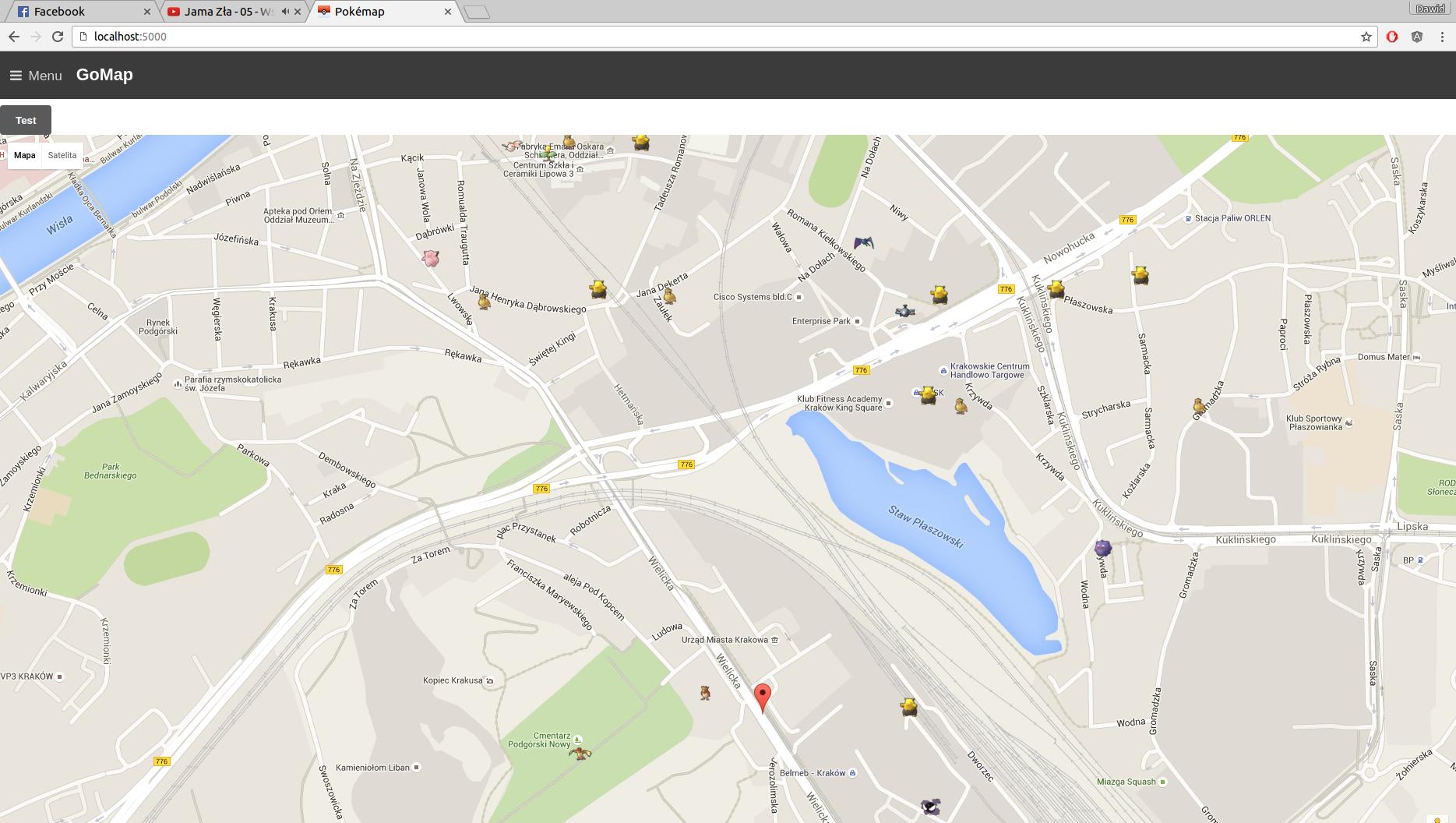Switch map view to Mapa
Image resolution: width=1456 pixels, height=823 pixels.
tap(24, 155)
